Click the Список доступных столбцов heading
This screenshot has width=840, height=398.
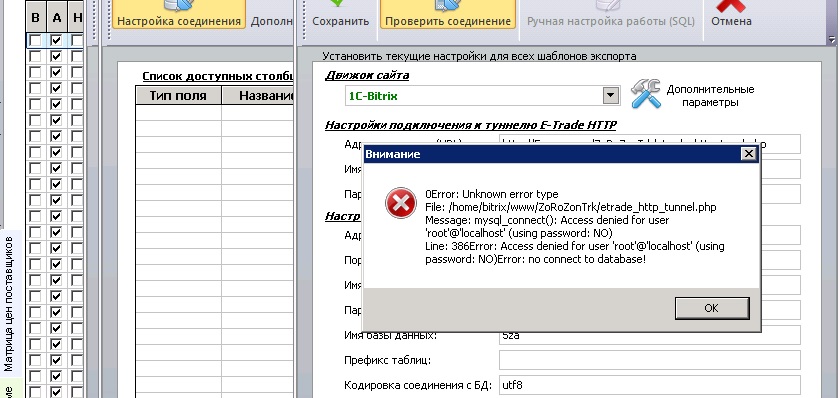click(218, 77)
